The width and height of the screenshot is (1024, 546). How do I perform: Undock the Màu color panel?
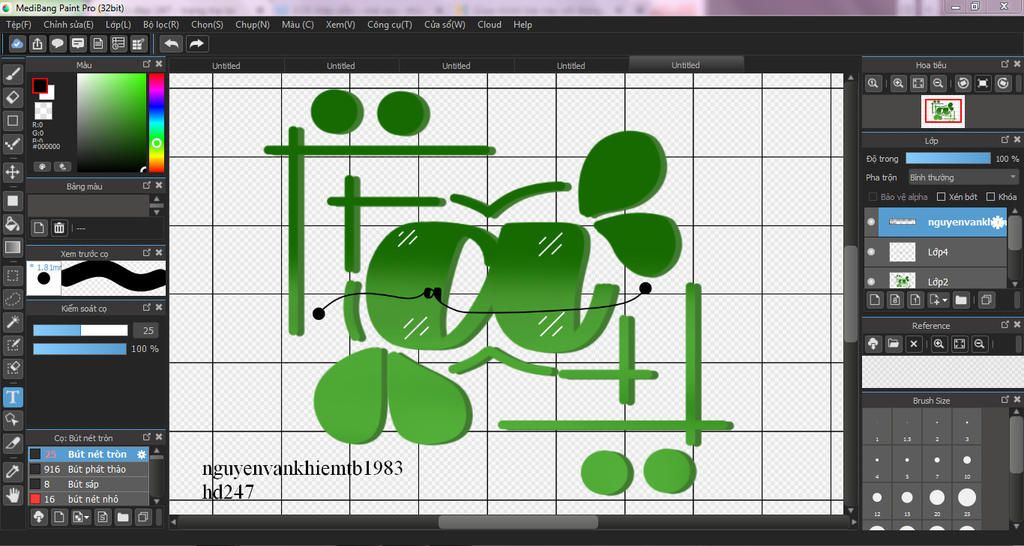pyautogui.click(x=147, y=65)
